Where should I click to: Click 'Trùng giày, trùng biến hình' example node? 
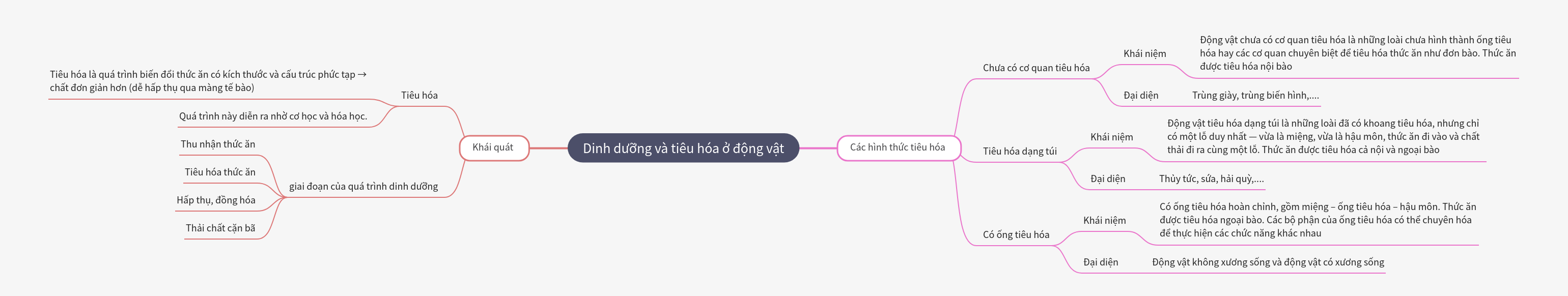(x=1255, y=96)
